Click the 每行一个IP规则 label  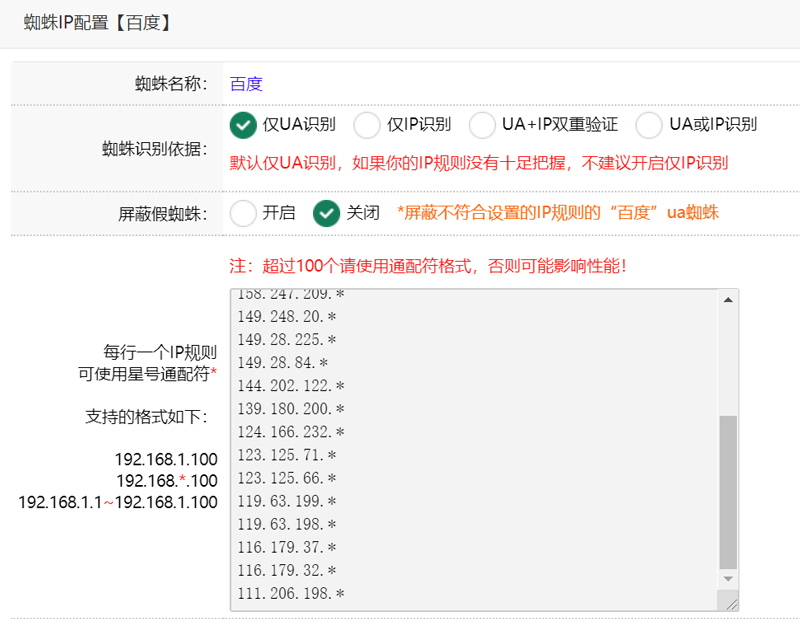coord(160,352)
